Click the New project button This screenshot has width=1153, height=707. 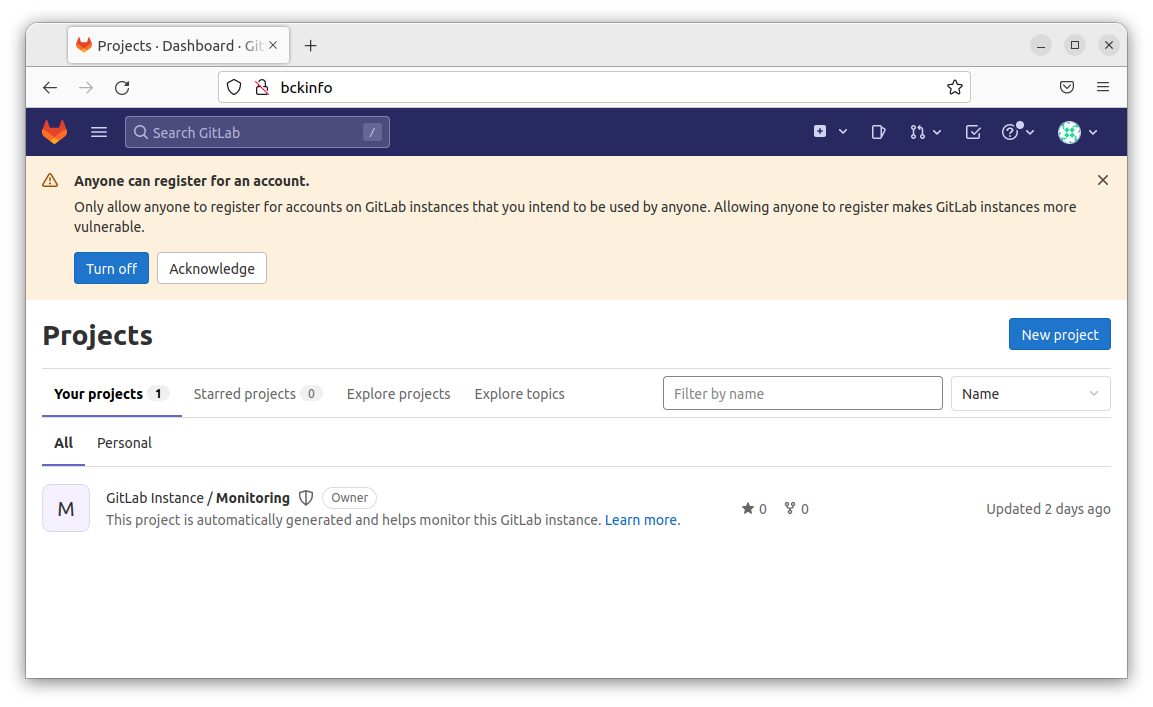(1059, 334)
